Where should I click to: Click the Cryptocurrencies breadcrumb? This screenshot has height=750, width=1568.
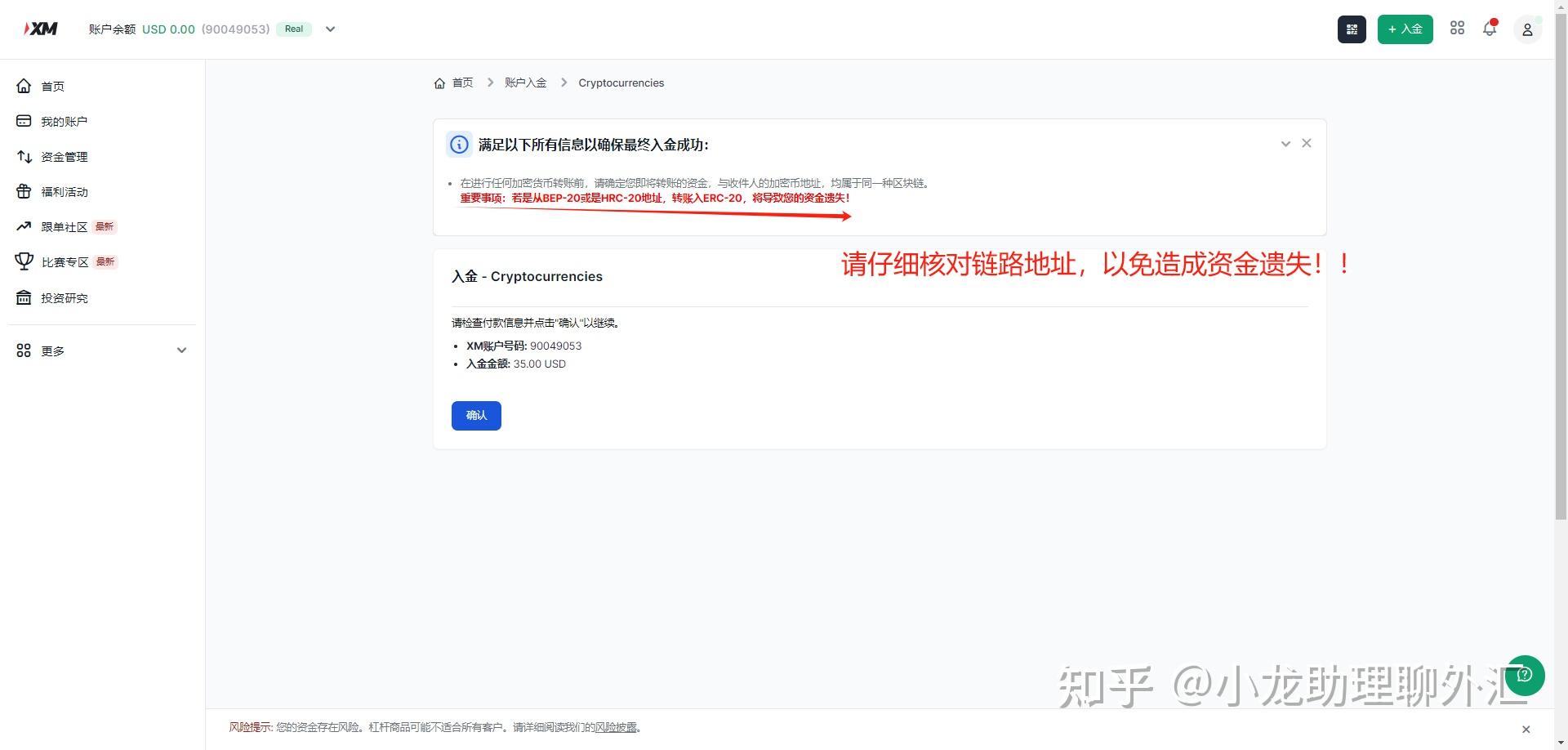tap(621, 83)
